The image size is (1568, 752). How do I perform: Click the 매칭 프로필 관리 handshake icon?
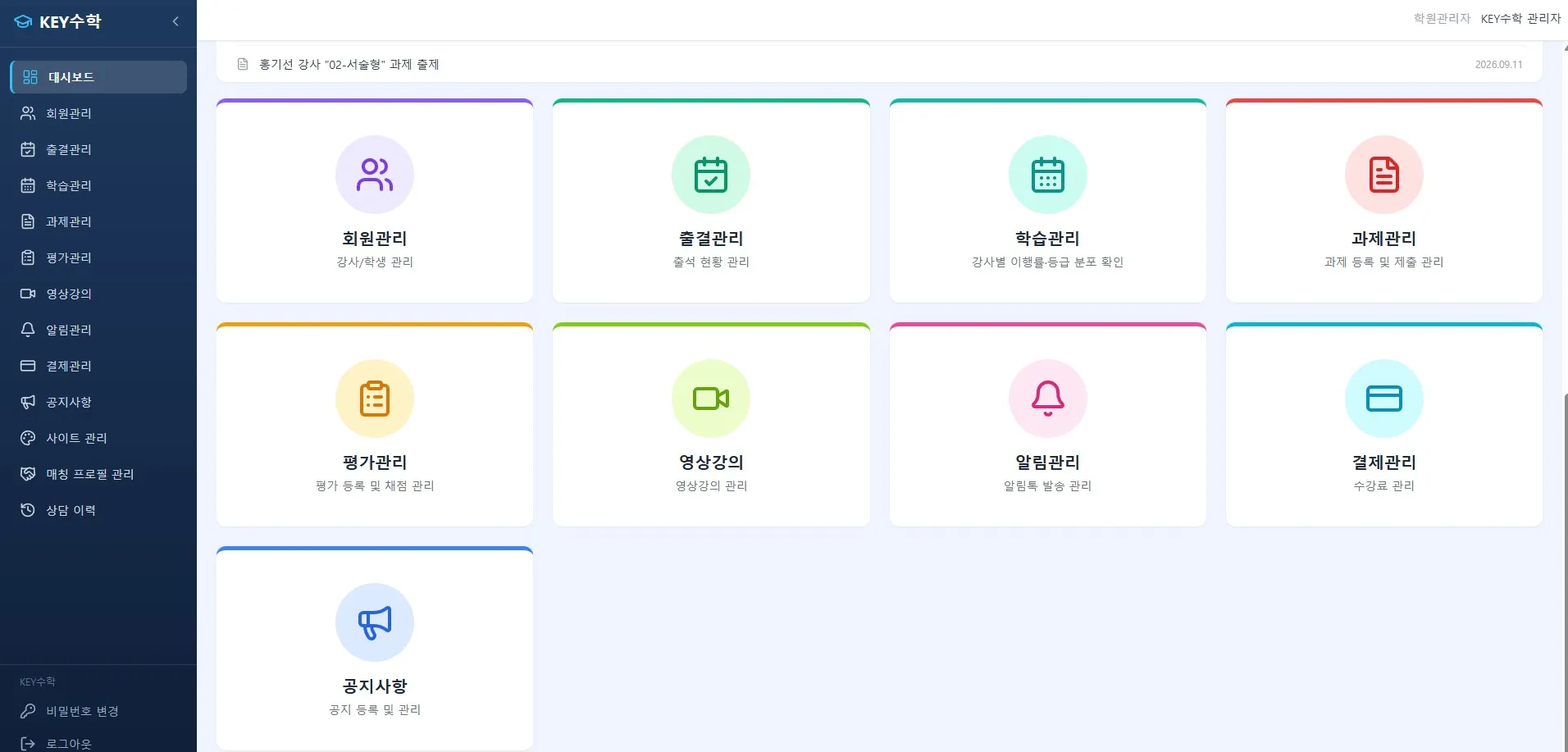pyautogui.click(x=28, y=474)
